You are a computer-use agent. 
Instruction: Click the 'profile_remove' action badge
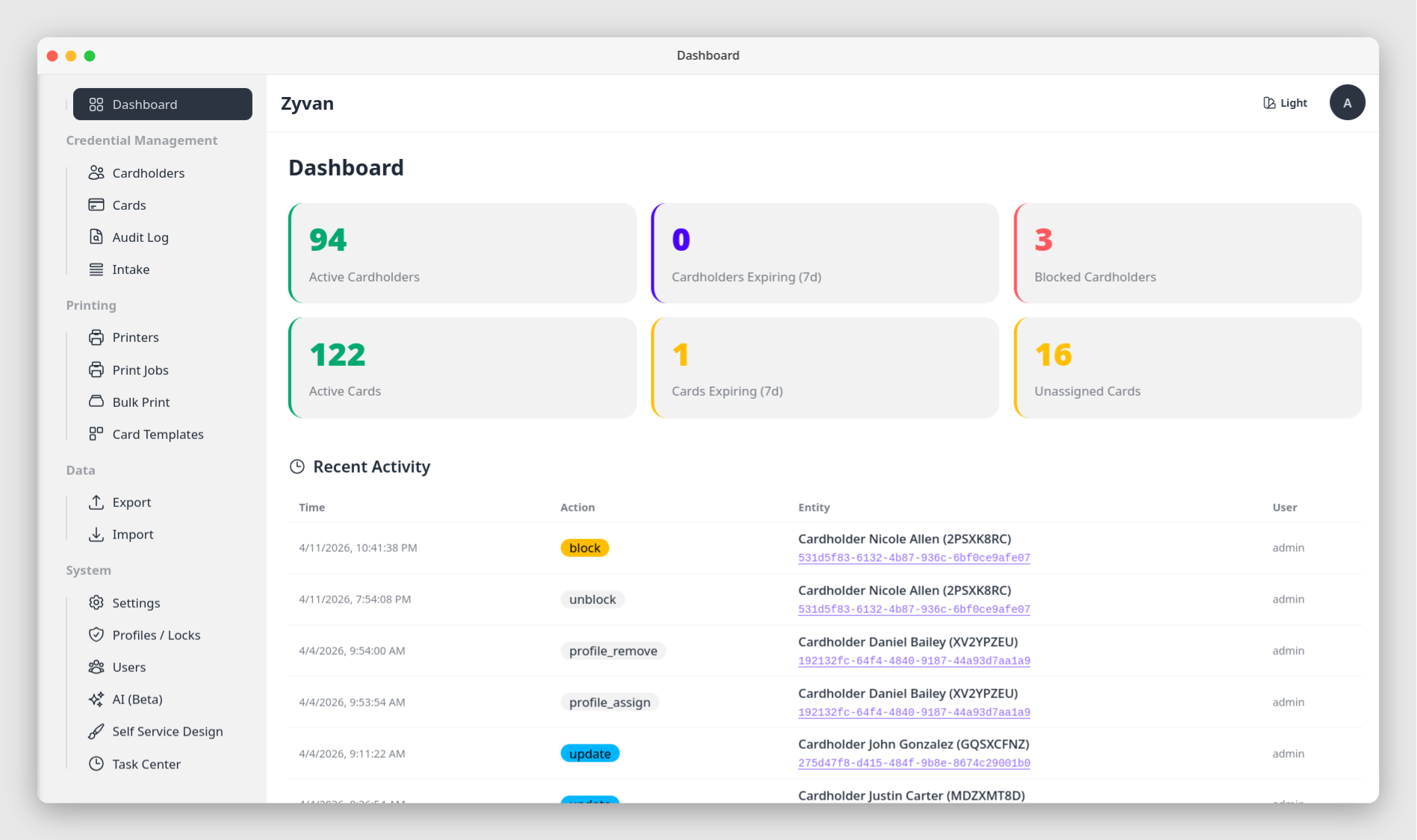(x=613, y=651)
